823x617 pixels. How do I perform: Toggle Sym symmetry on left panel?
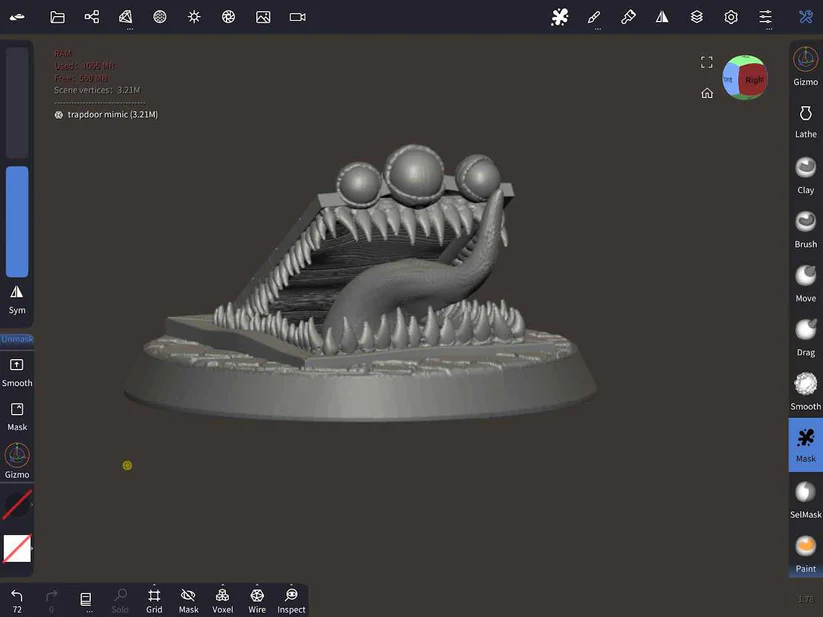tap(17, 300)
